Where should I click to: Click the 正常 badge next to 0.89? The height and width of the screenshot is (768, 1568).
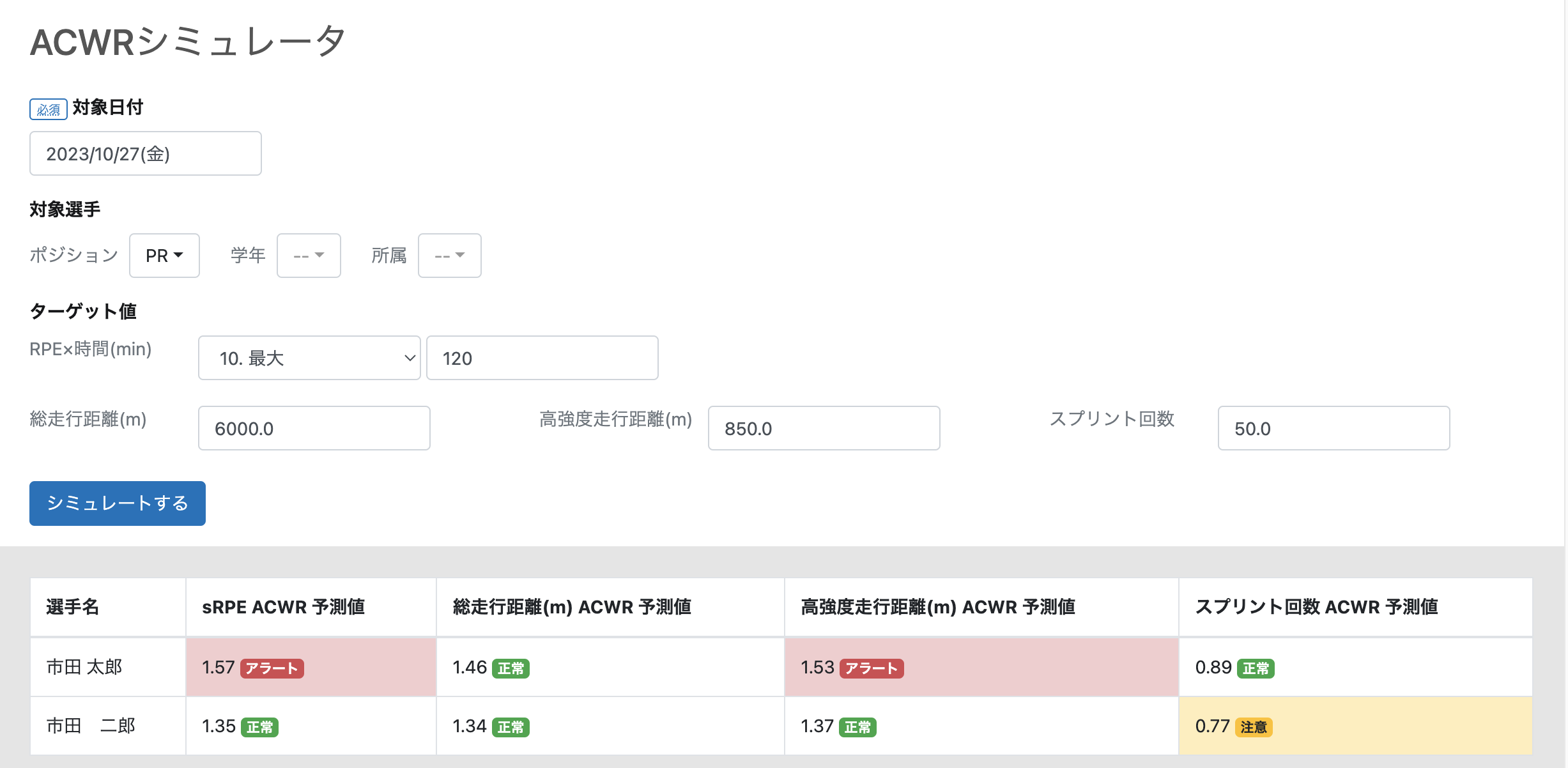pos(1256,668)
